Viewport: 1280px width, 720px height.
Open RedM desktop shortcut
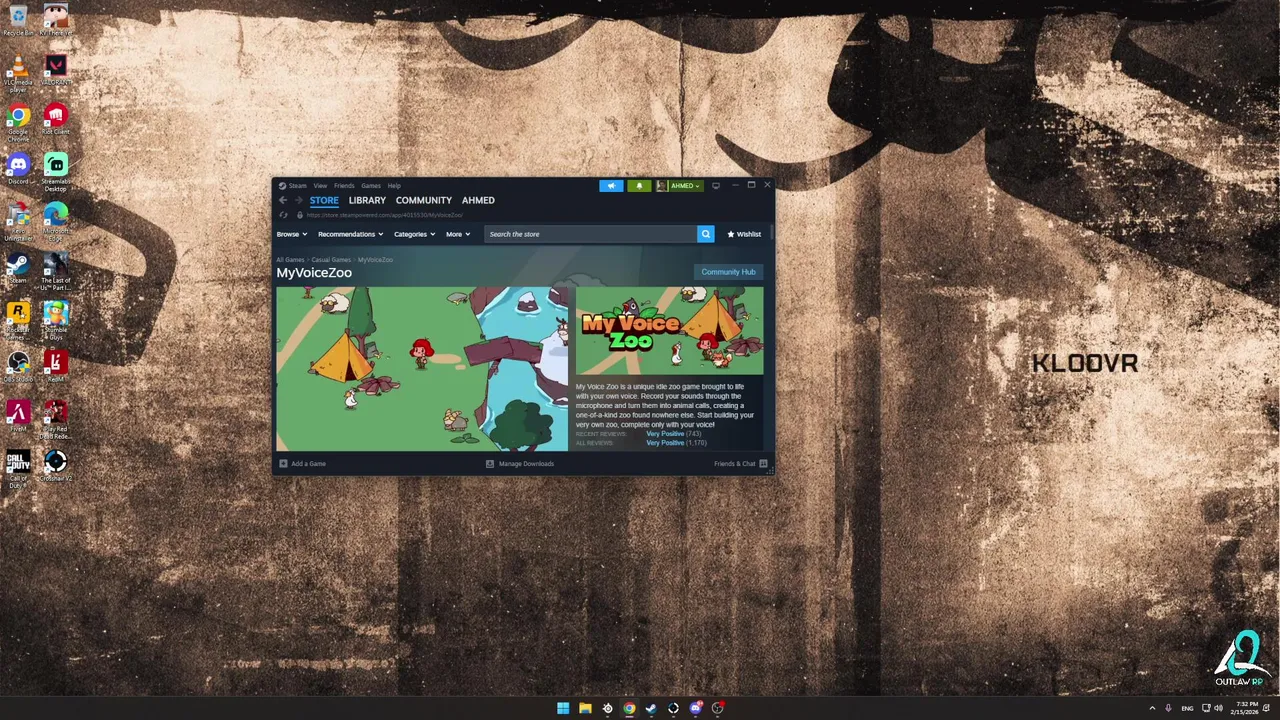[56, 368]
